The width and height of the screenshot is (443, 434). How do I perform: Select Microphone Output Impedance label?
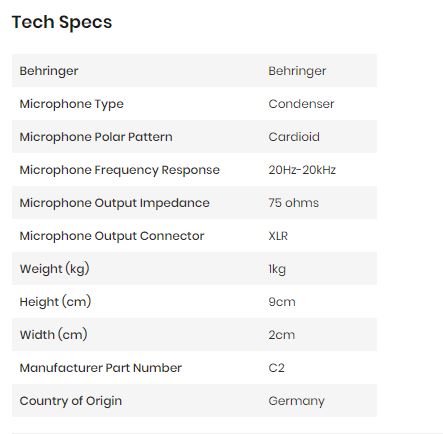(114, 203)
